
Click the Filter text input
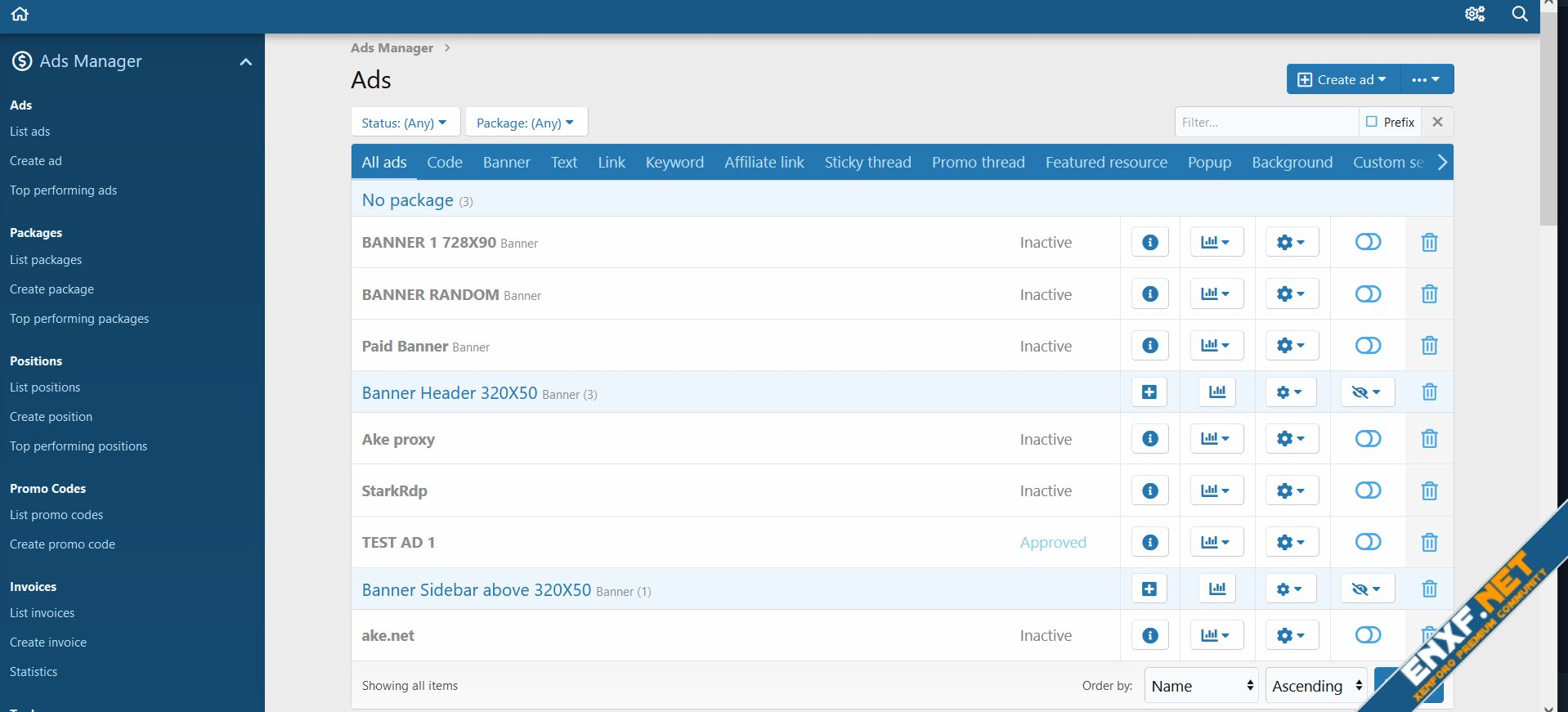click(1266, 122)
